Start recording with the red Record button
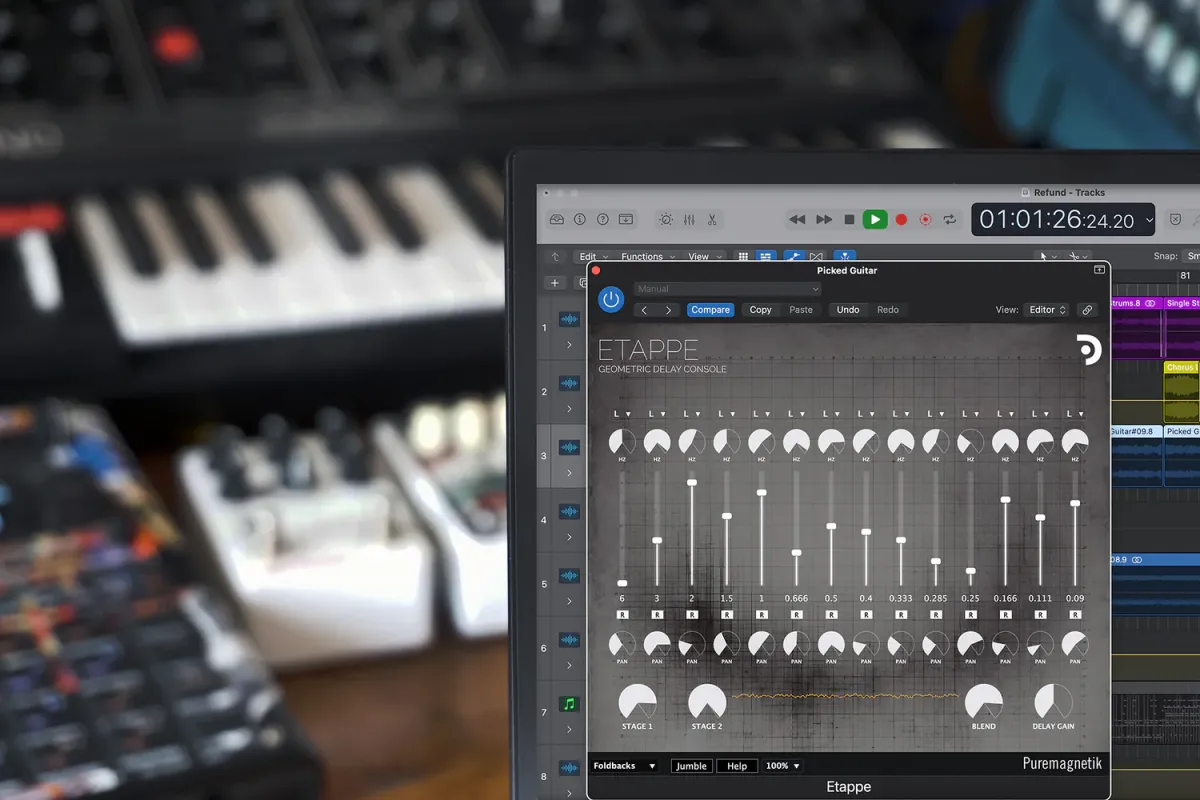 pyautogui.click(x=901, y=219)
